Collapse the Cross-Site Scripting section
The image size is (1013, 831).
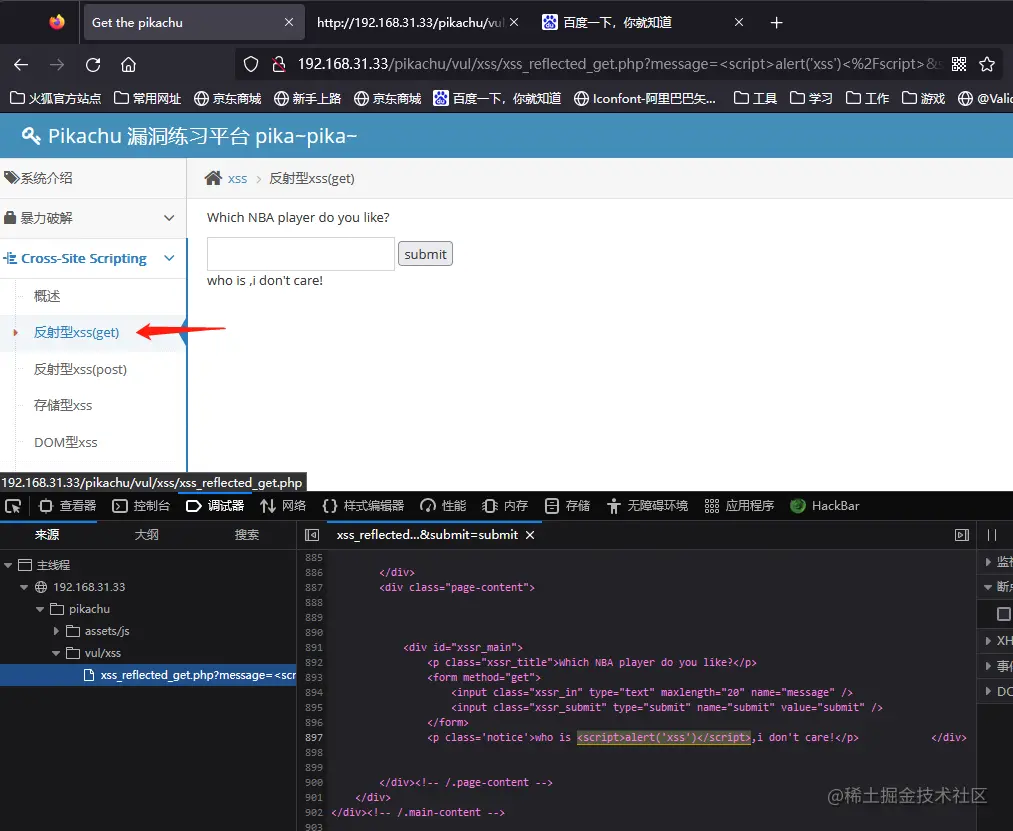pos(93,258)
